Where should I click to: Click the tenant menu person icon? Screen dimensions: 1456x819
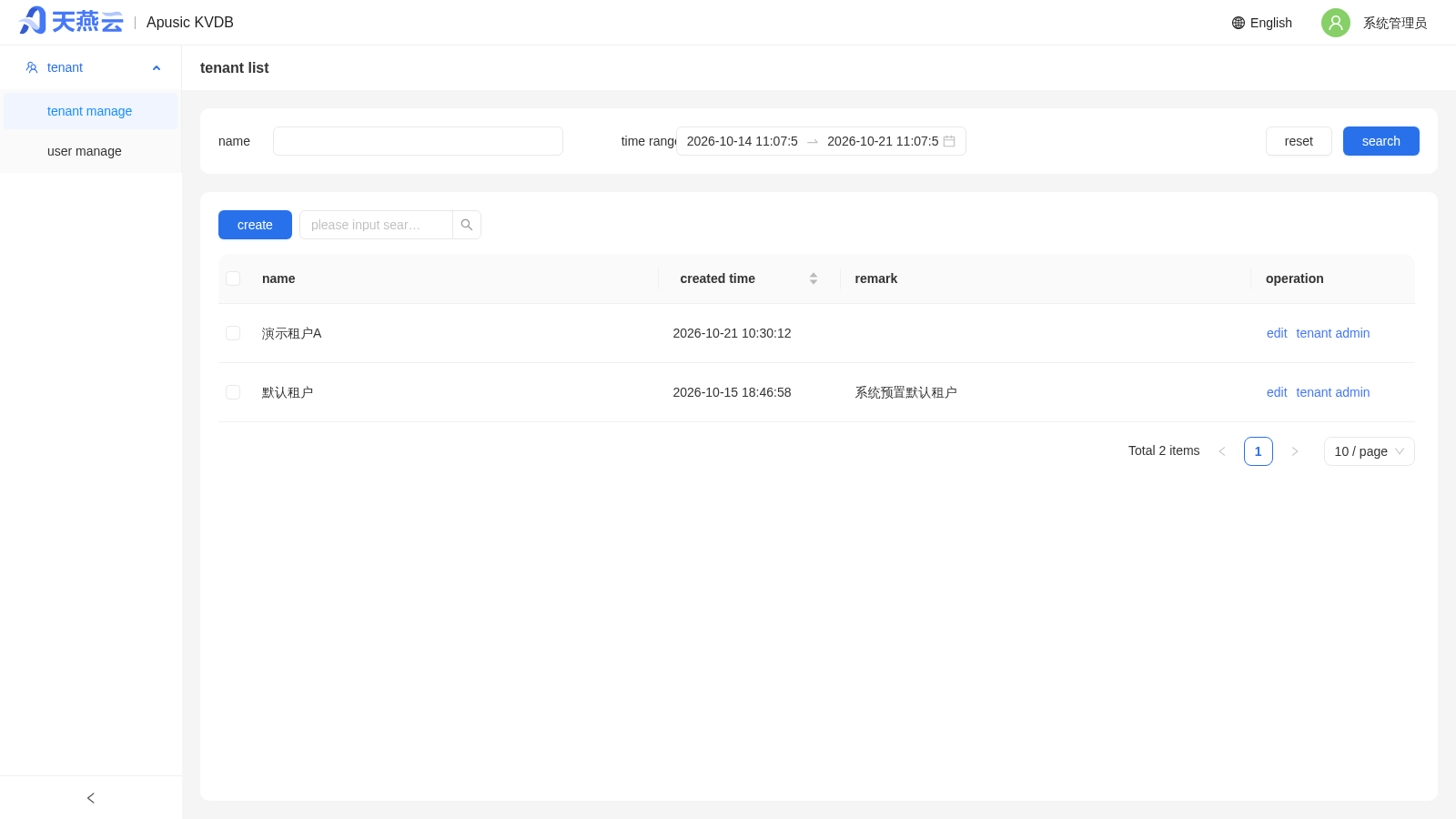[x=32, y=67]
